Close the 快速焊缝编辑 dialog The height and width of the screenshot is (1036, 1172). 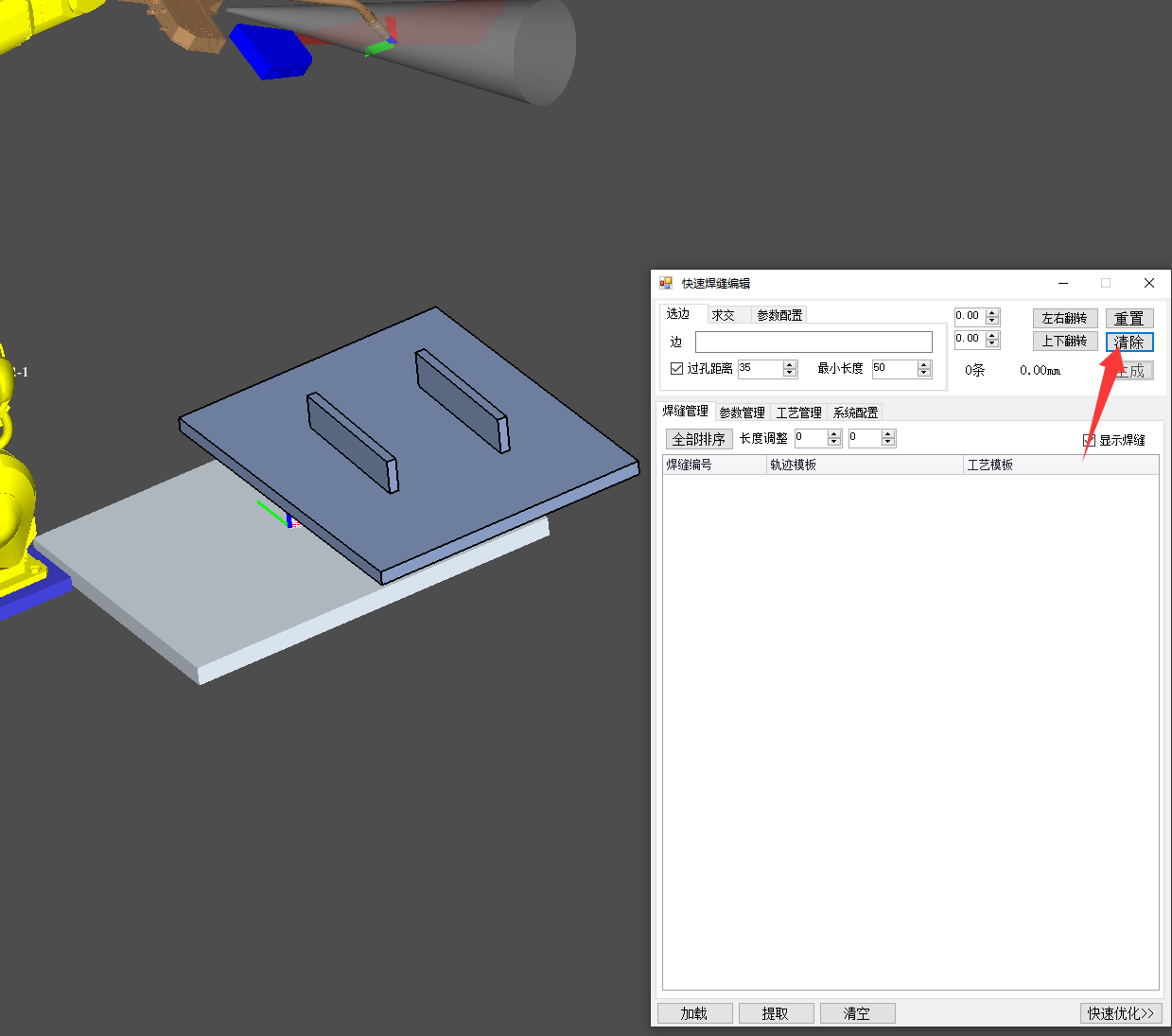coord(1148,283)
